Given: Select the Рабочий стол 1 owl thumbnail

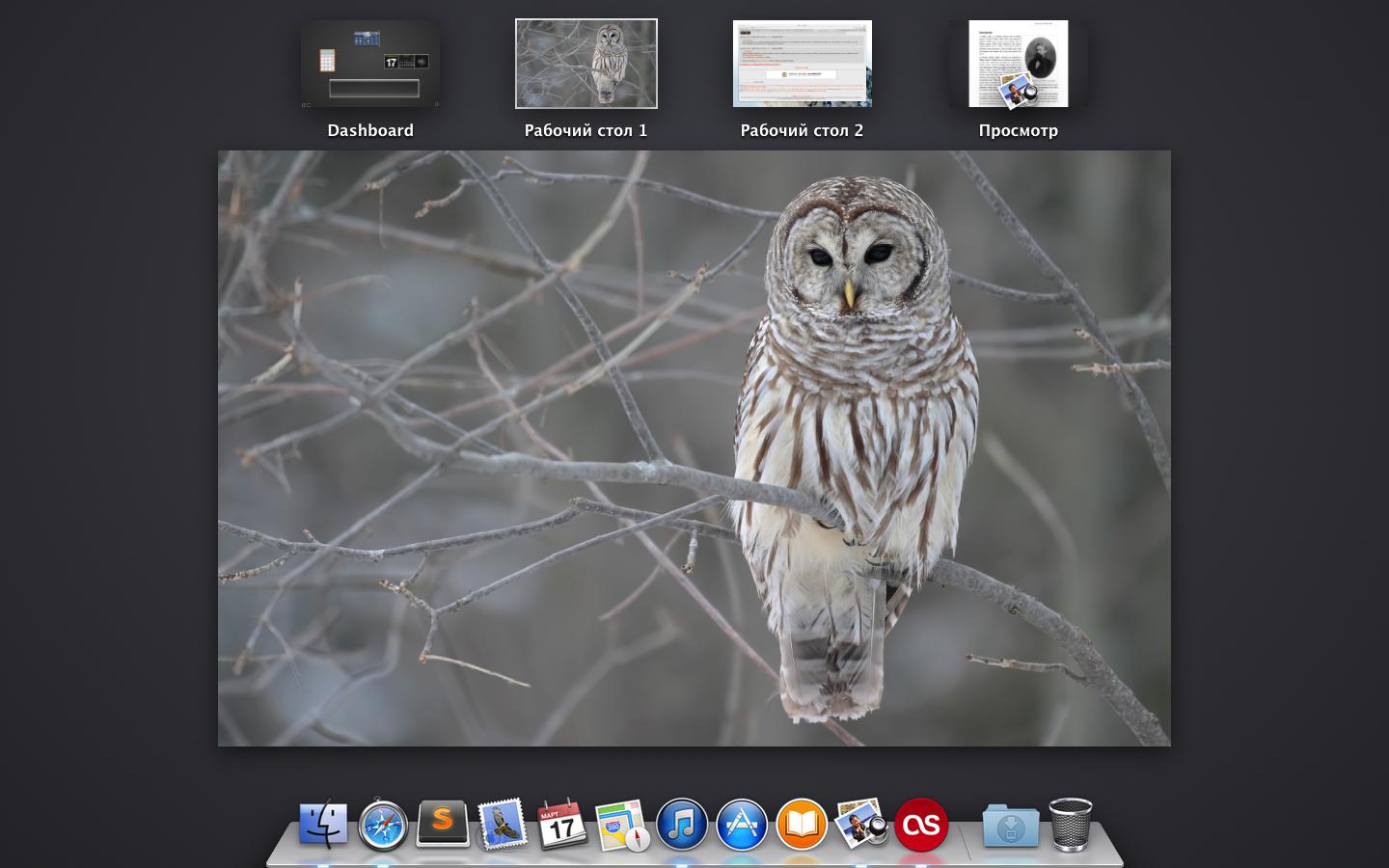Looking at the screenshot, I should coord(586,64).
